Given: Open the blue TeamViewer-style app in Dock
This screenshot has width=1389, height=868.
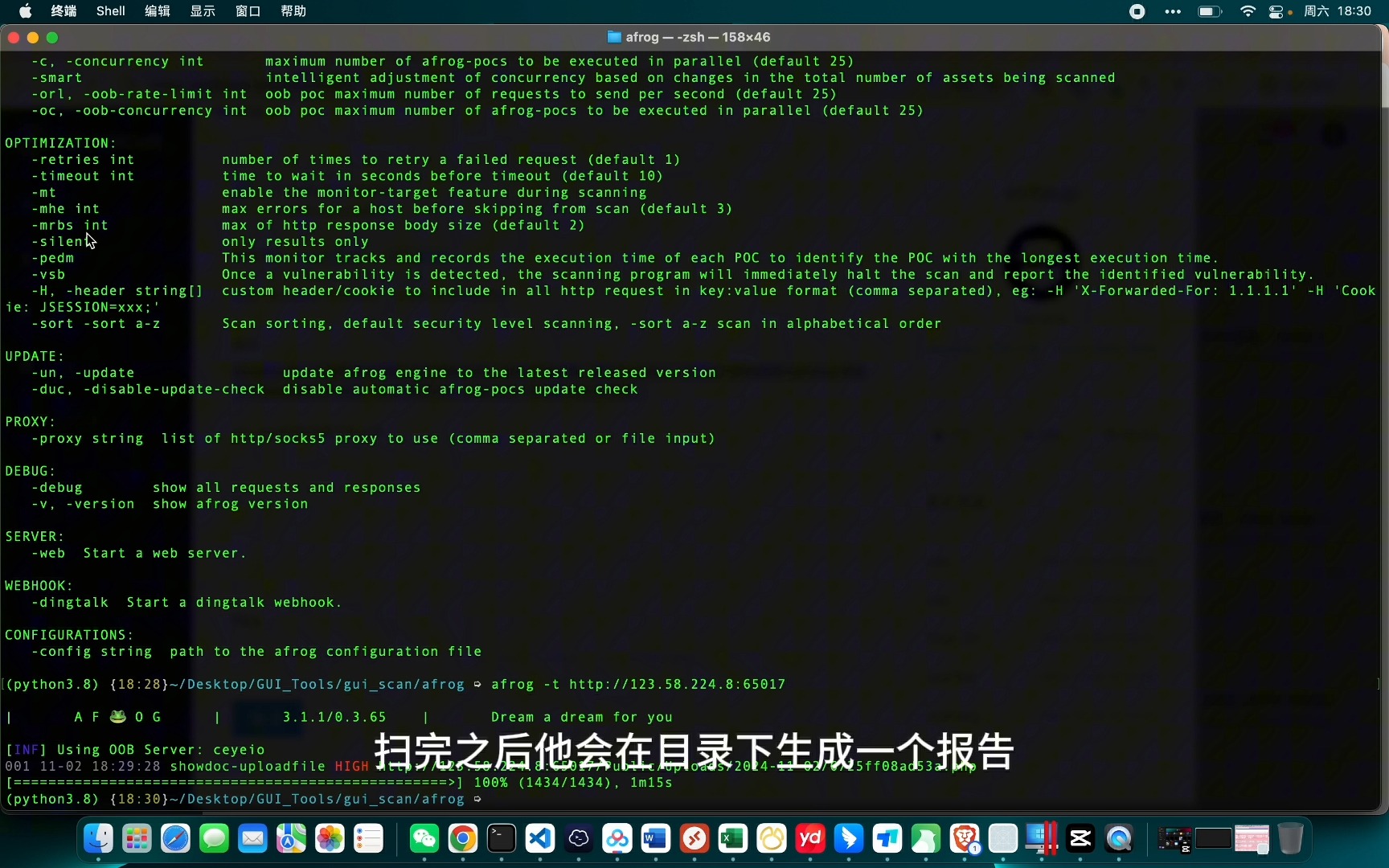Looking at the screenshot, I should pos(887,839).
